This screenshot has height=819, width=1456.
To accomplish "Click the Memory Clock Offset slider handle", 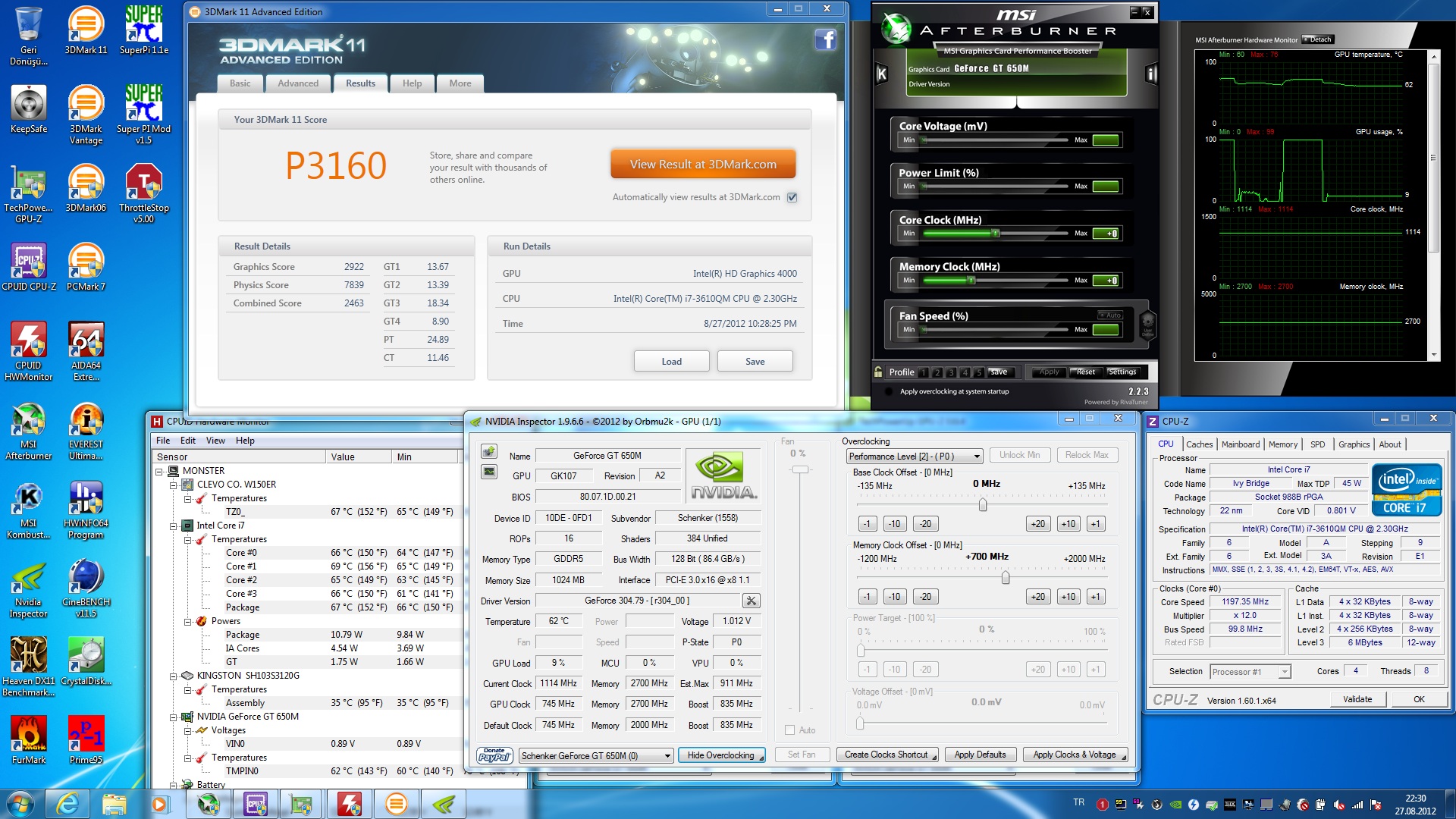I will click(x=1006, y=578).
